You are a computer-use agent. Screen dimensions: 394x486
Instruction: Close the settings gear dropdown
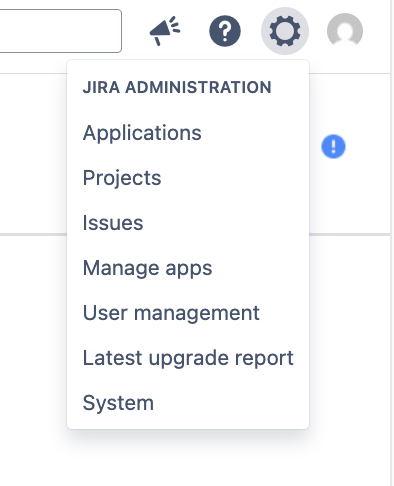(285, 31)
